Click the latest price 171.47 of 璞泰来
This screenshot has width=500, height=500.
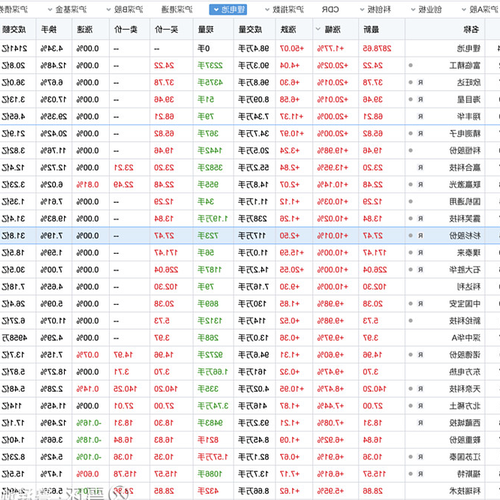[x=374, y=253]
